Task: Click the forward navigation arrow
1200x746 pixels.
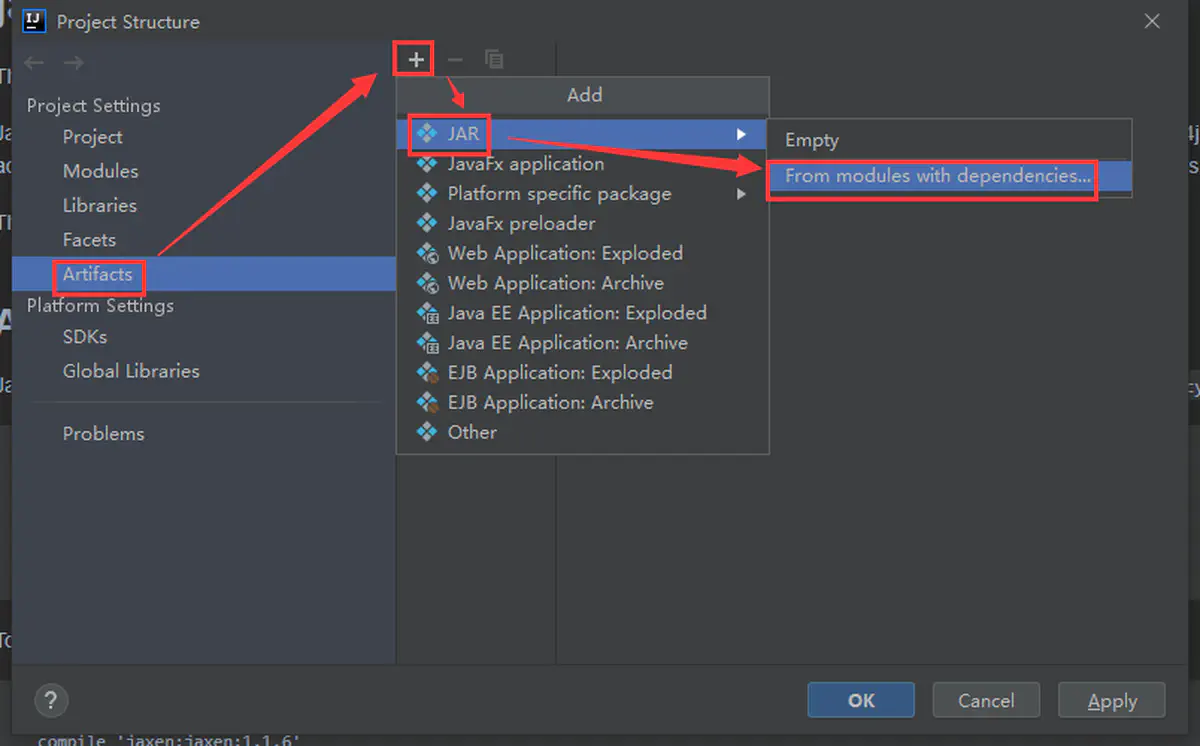Action: (x=73, y=63)
